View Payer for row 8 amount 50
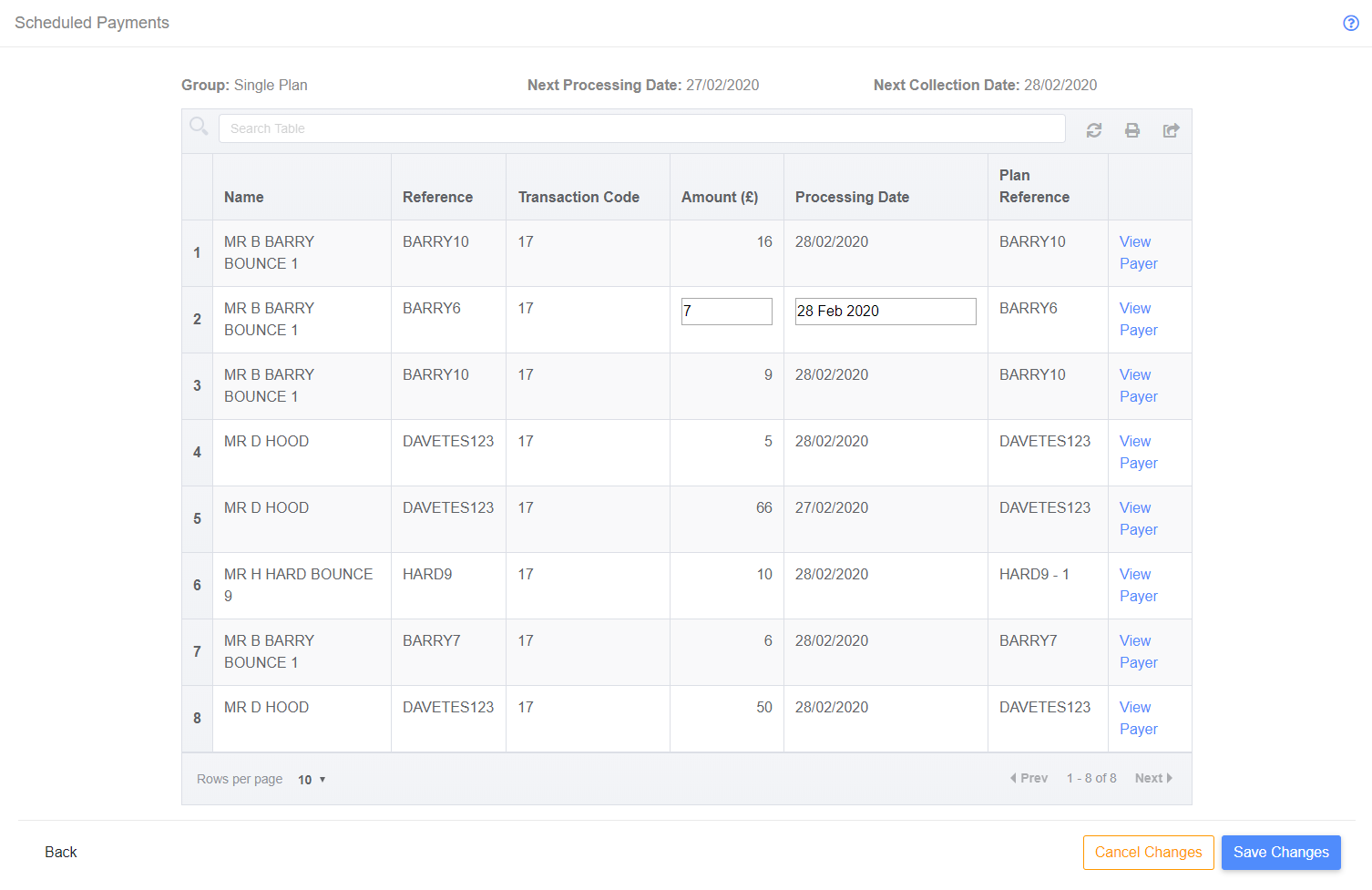The image size is (1372, 890). point(1138,718)
